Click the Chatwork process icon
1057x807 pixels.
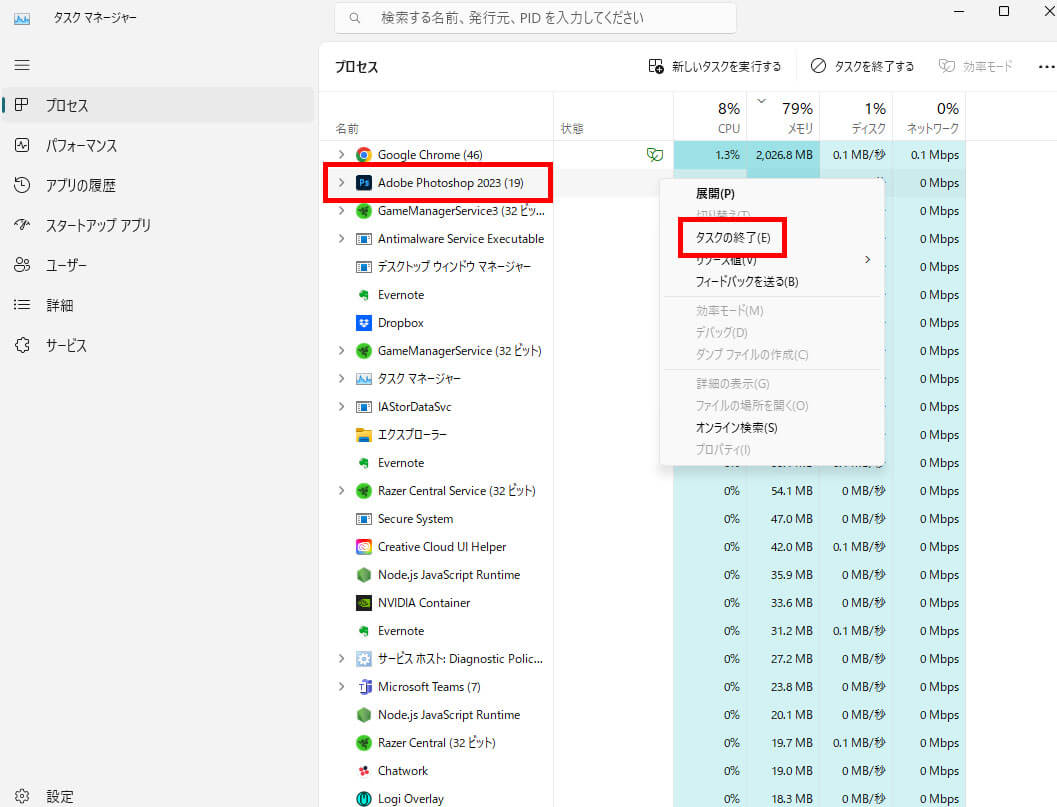(363, 771)
